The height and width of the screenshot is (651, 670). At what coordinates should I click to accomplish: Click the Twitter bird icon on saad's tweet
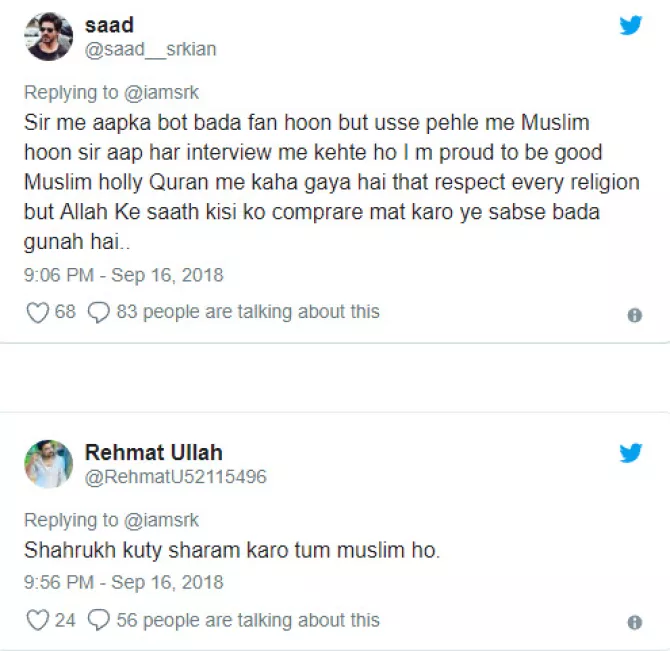pos(630,26)
